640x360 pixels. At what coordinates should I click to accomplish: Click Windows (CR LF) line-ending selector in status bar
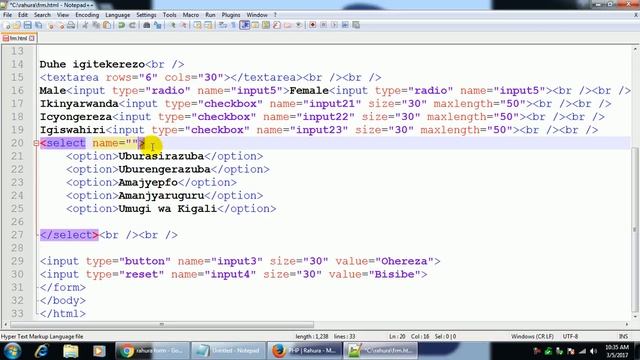coord(532,336)
